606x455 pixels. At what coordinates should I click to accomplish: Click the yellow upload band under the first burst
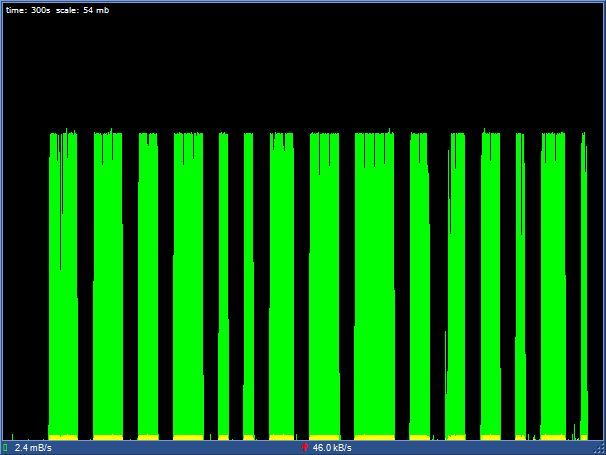63,438
